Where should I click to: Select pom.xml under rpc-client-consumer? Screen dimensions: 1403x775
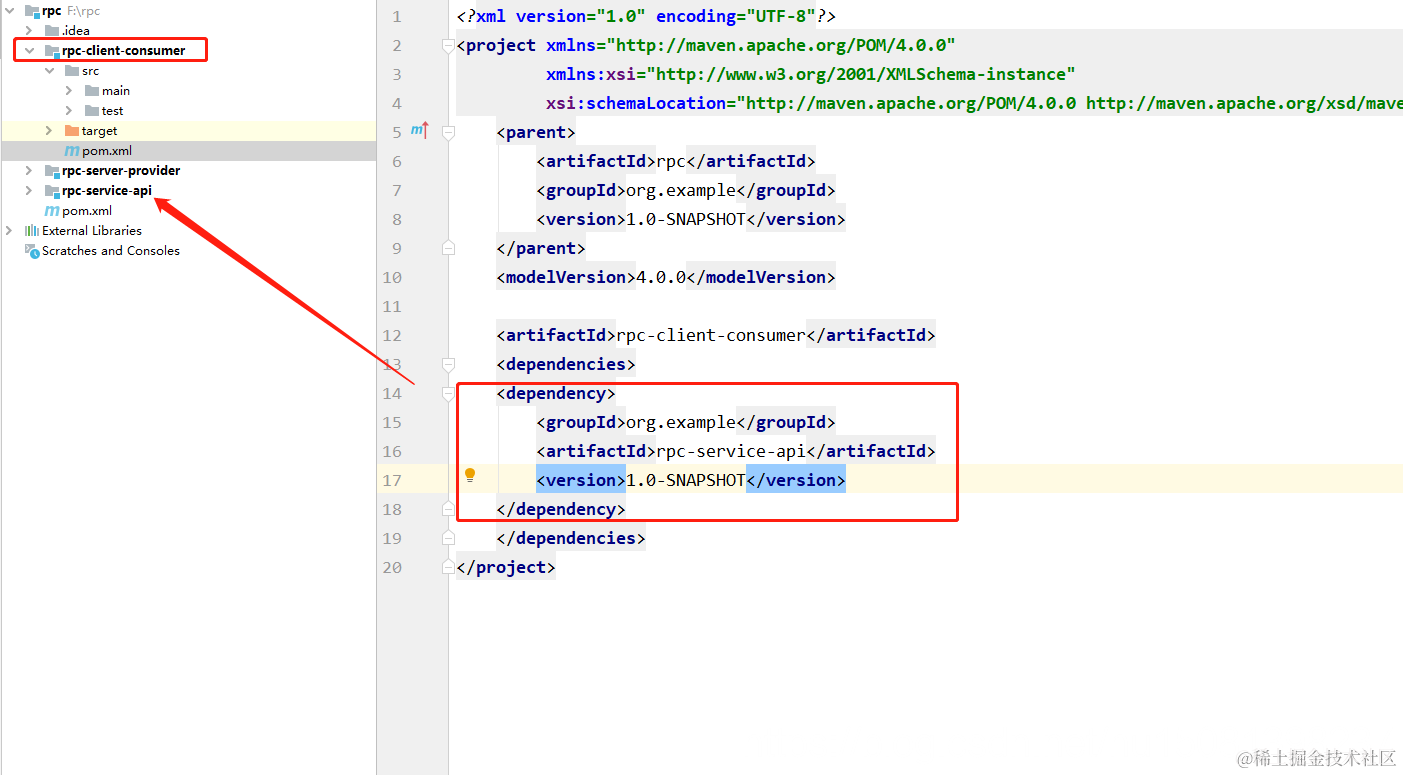(107, 151)
